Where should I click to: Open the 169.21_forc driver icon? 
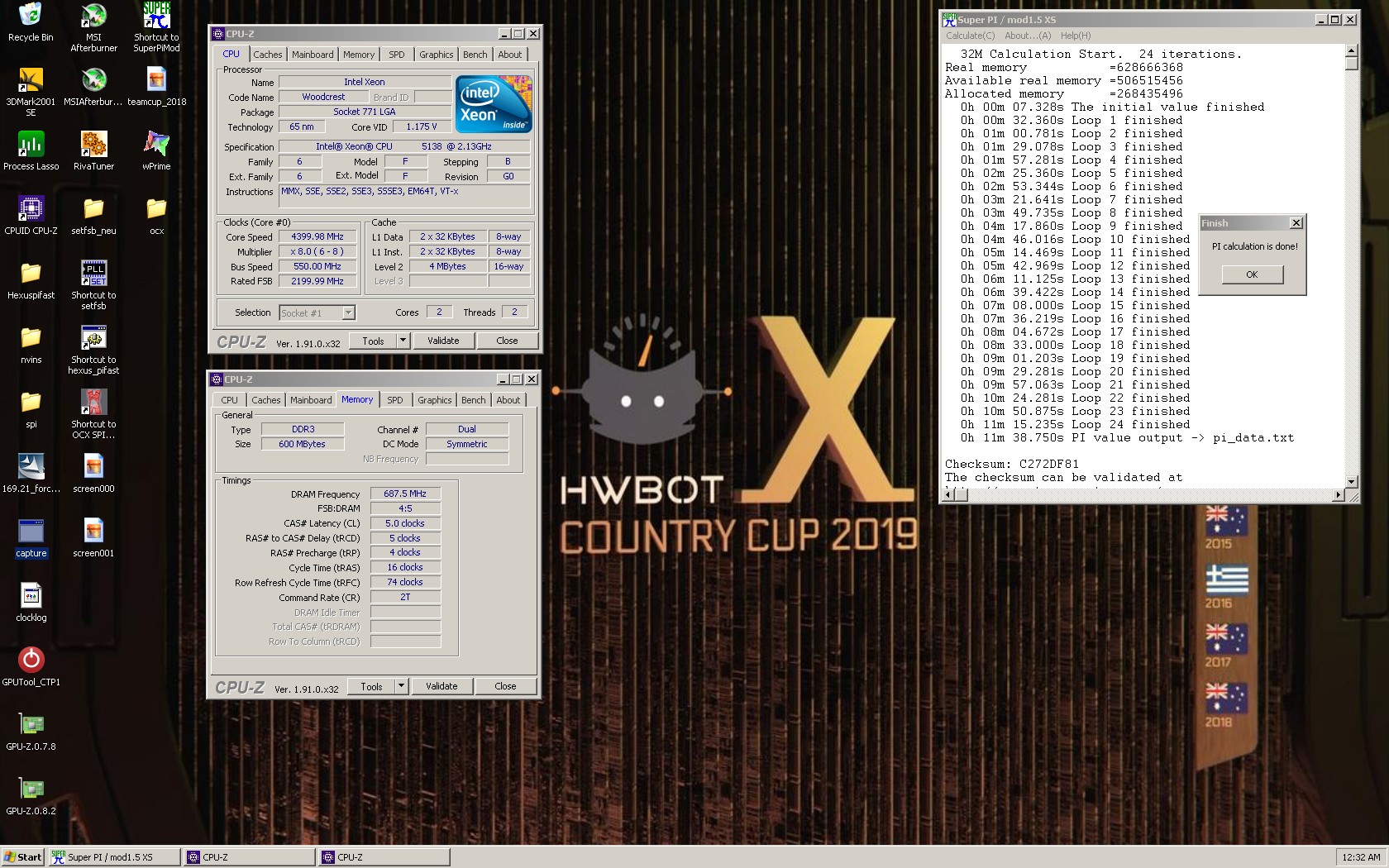click(x=31, y=473)
